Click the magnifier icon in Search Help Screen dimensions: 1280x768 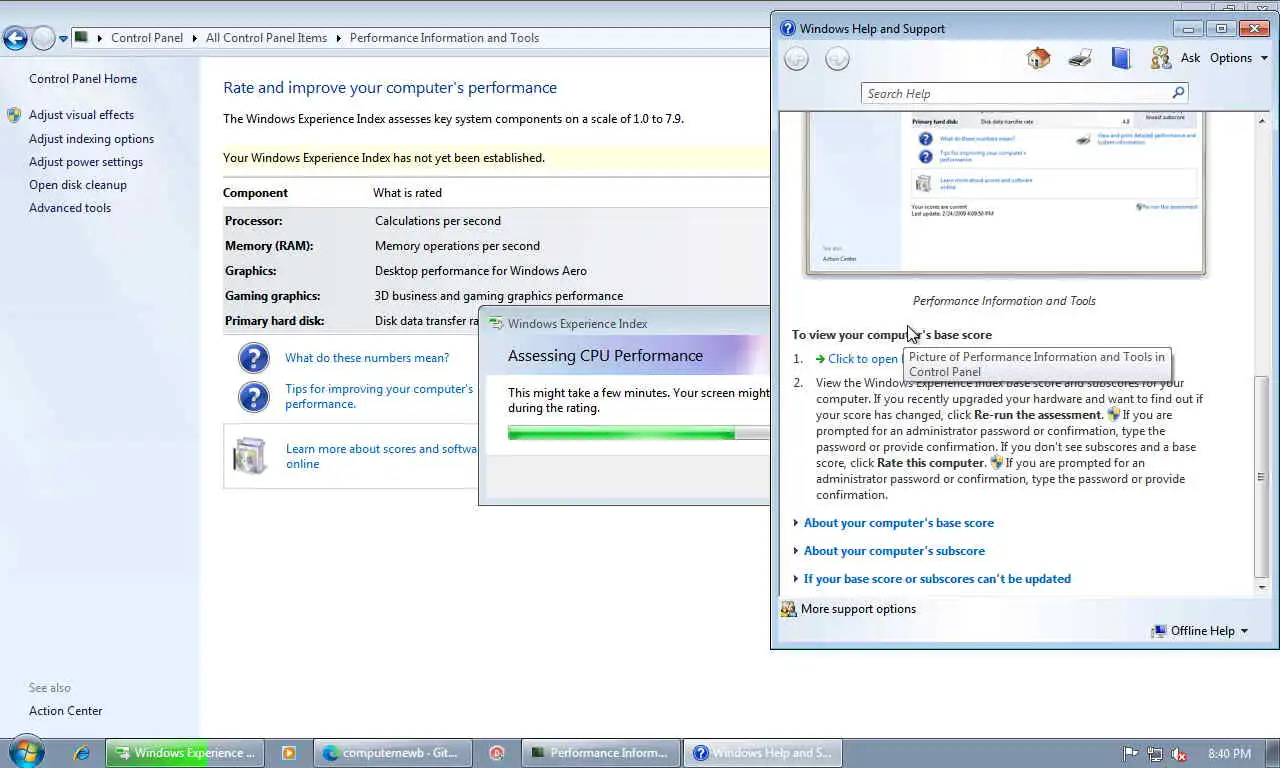(1178, 93)
